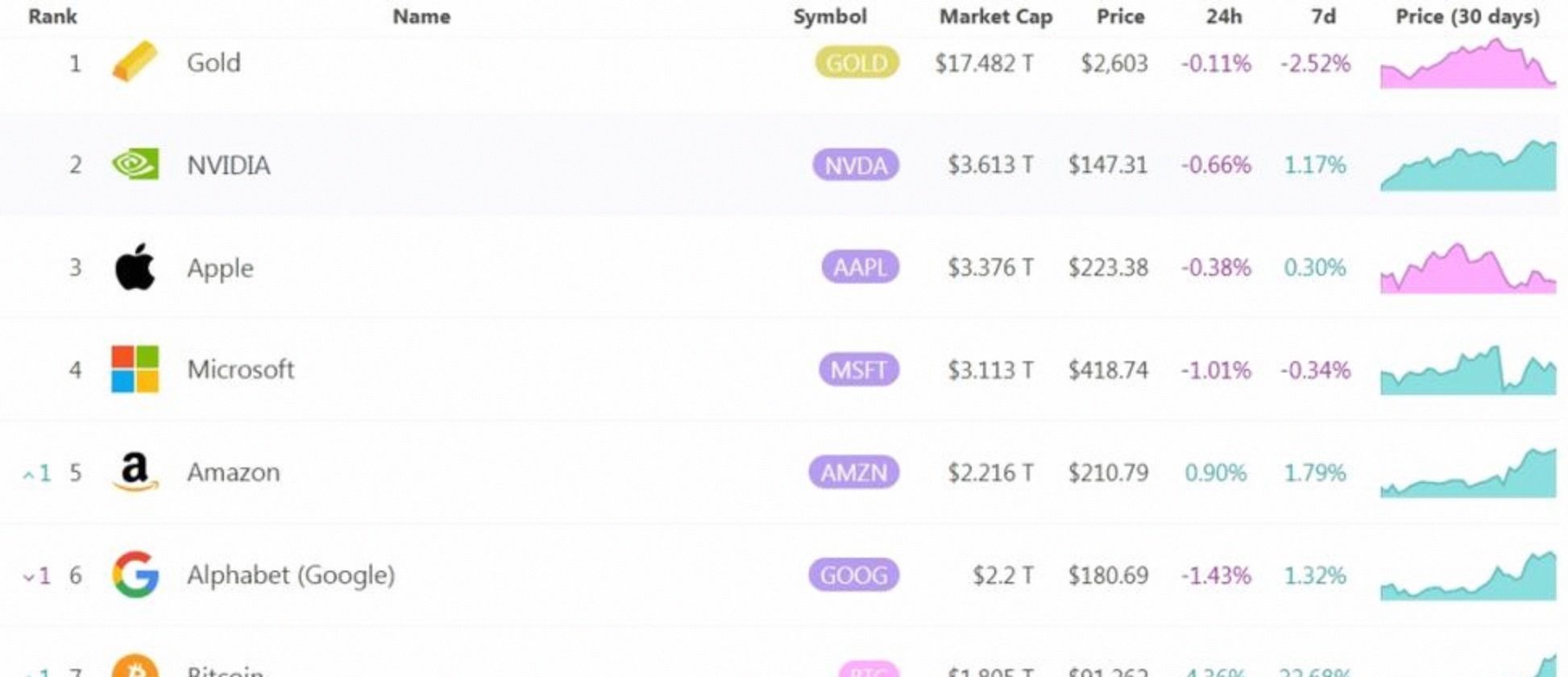Screen dimensions: 1568x677
Task: Select NVIDIA market cap $3.613 T
Action: point(990,165)
